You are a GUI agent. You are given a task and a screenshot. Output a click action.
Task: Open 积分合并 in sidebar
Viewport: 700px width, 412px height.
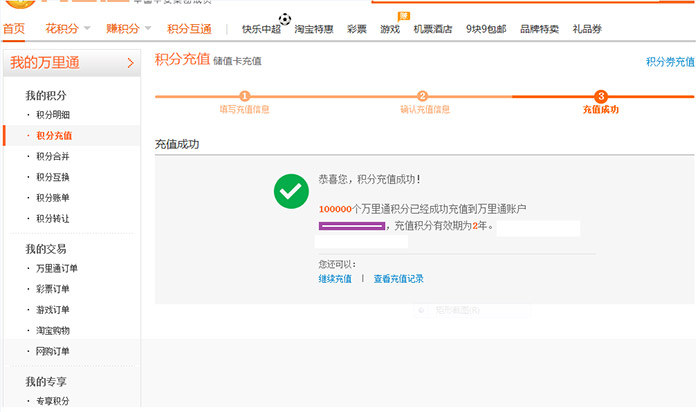(x=53, y=156)
